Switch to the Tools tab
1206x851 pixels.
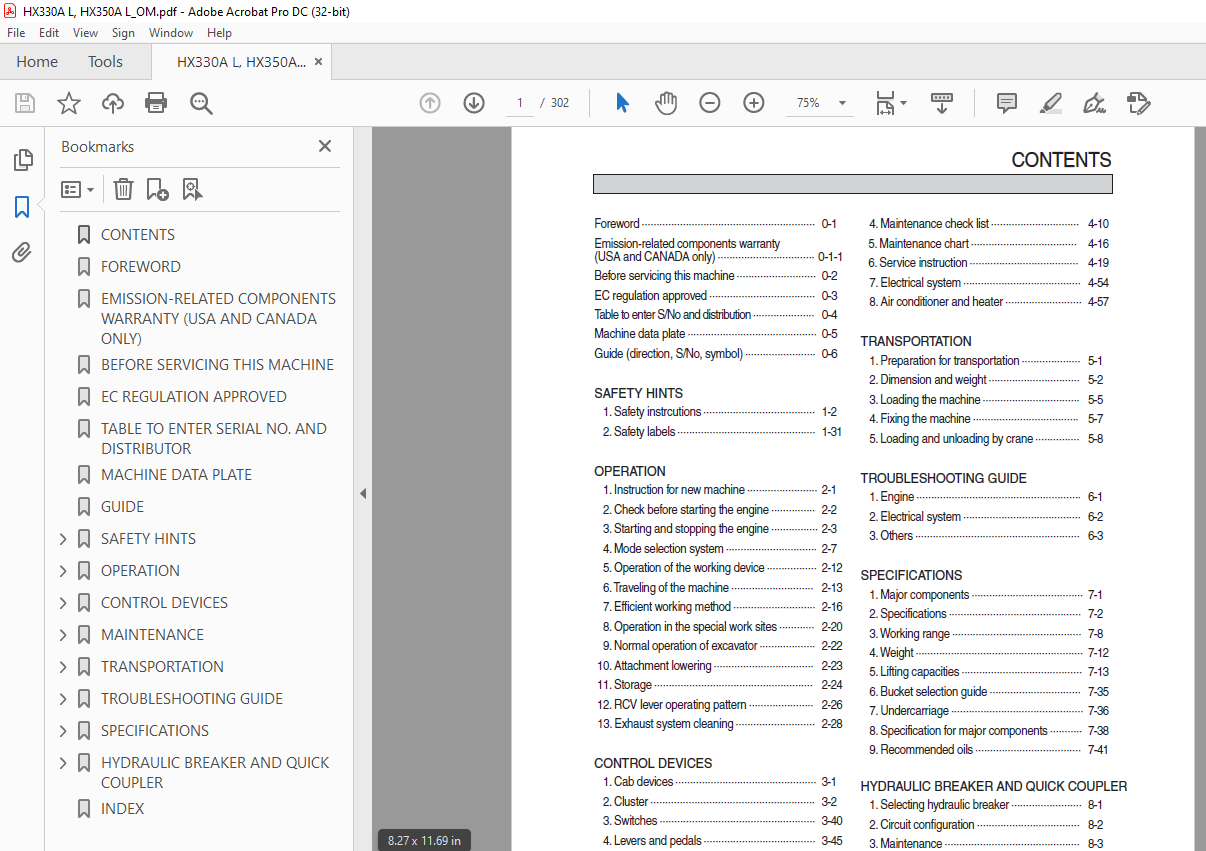click(x=105, y=61)
